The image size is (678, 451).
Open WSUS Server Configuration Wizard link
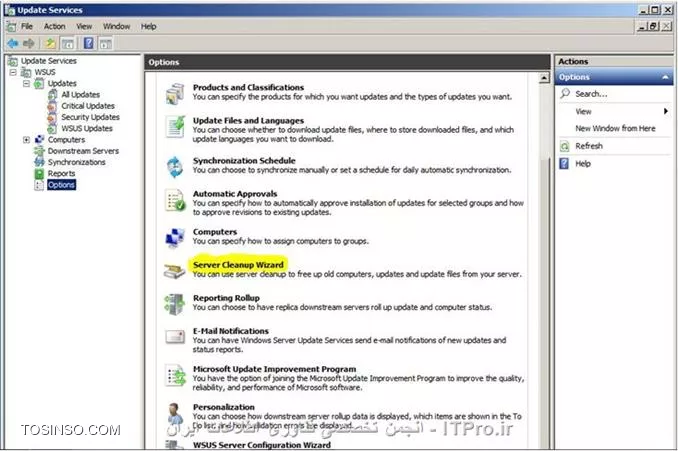point(262,445)
